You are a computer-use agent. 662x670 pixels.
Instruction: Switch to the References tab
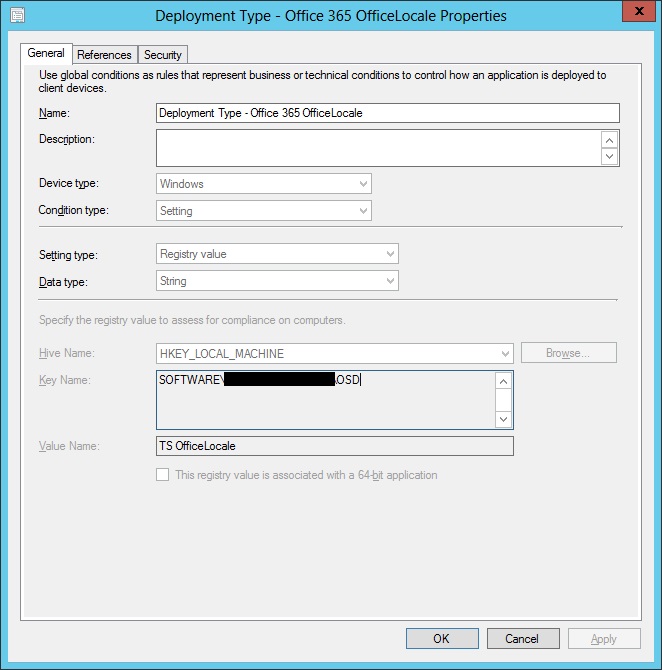tap(104, 55)
